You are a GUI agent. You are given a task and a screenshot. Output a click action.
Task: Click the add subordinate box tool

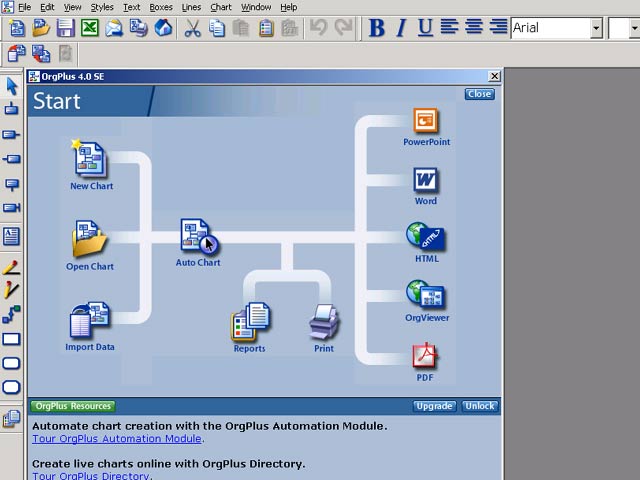(x=11, y=109)
